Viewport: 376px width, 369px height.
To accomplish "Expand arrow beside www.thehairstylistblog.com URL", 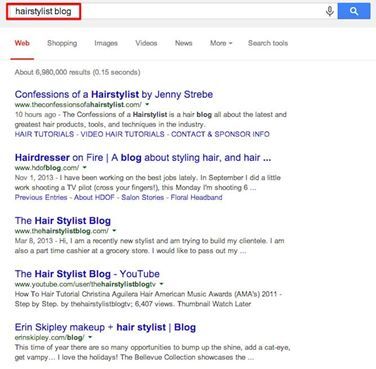I will (114, 231).
